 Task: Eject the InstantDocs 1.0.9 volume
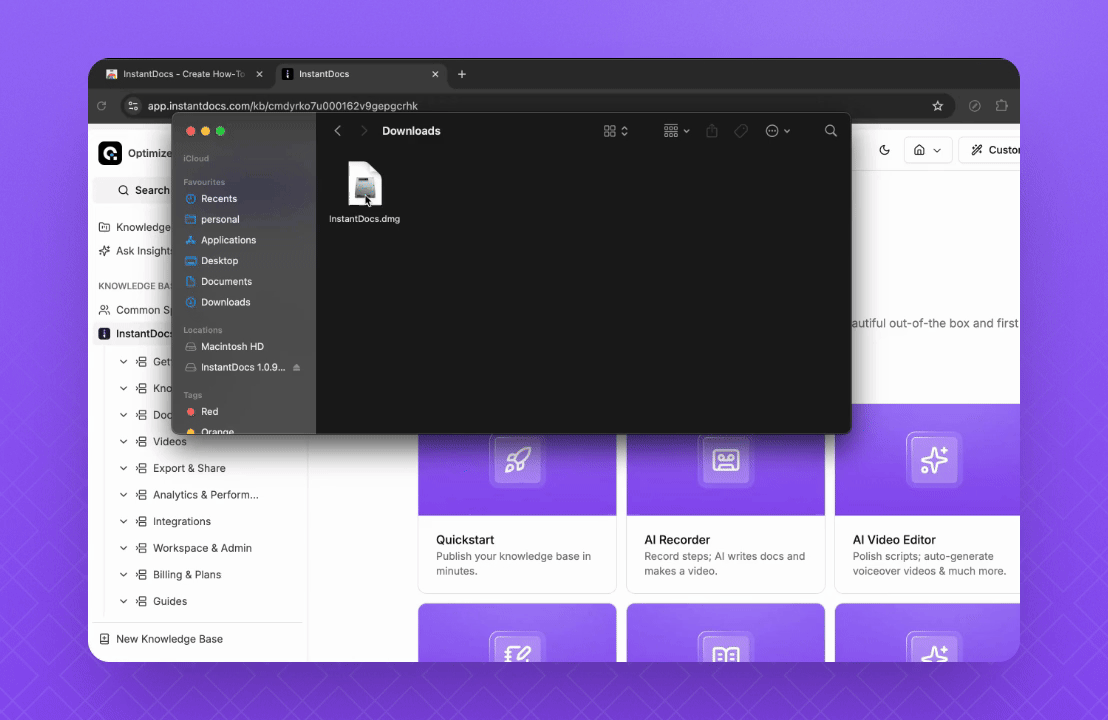(297, 367)
